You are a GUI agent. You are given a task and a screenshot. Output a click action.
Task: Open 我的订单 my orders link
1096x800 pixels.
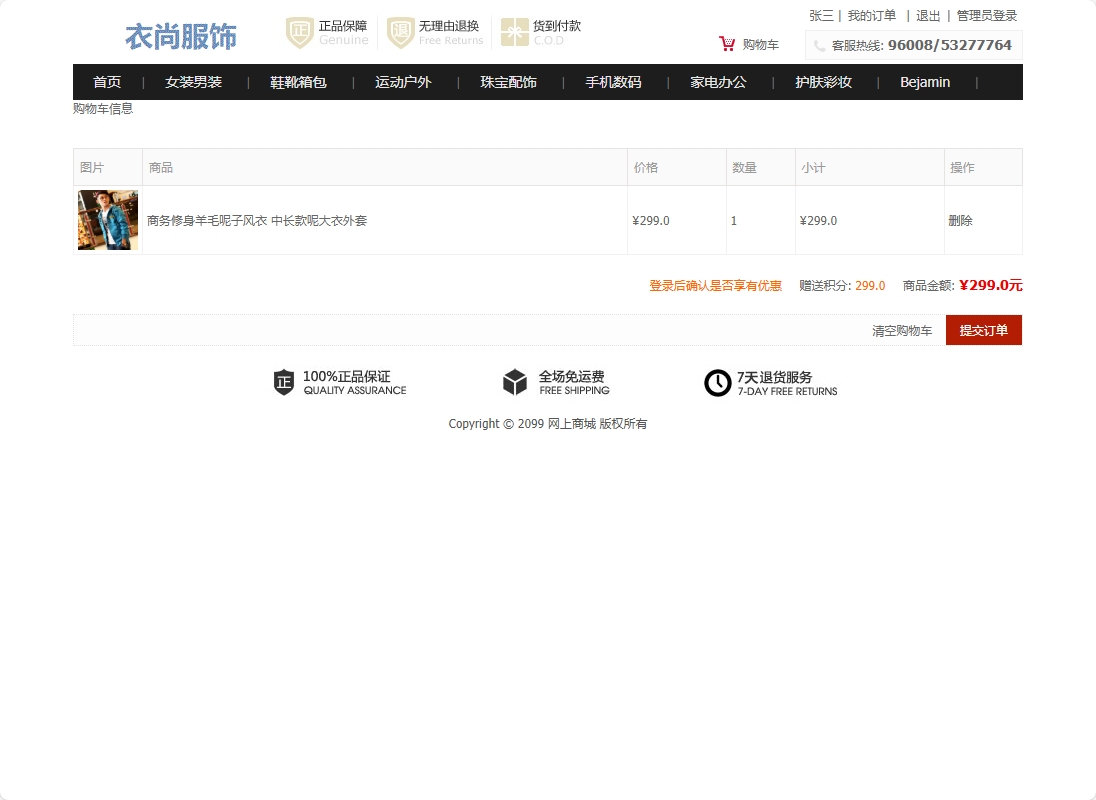[x=872, y=16]
